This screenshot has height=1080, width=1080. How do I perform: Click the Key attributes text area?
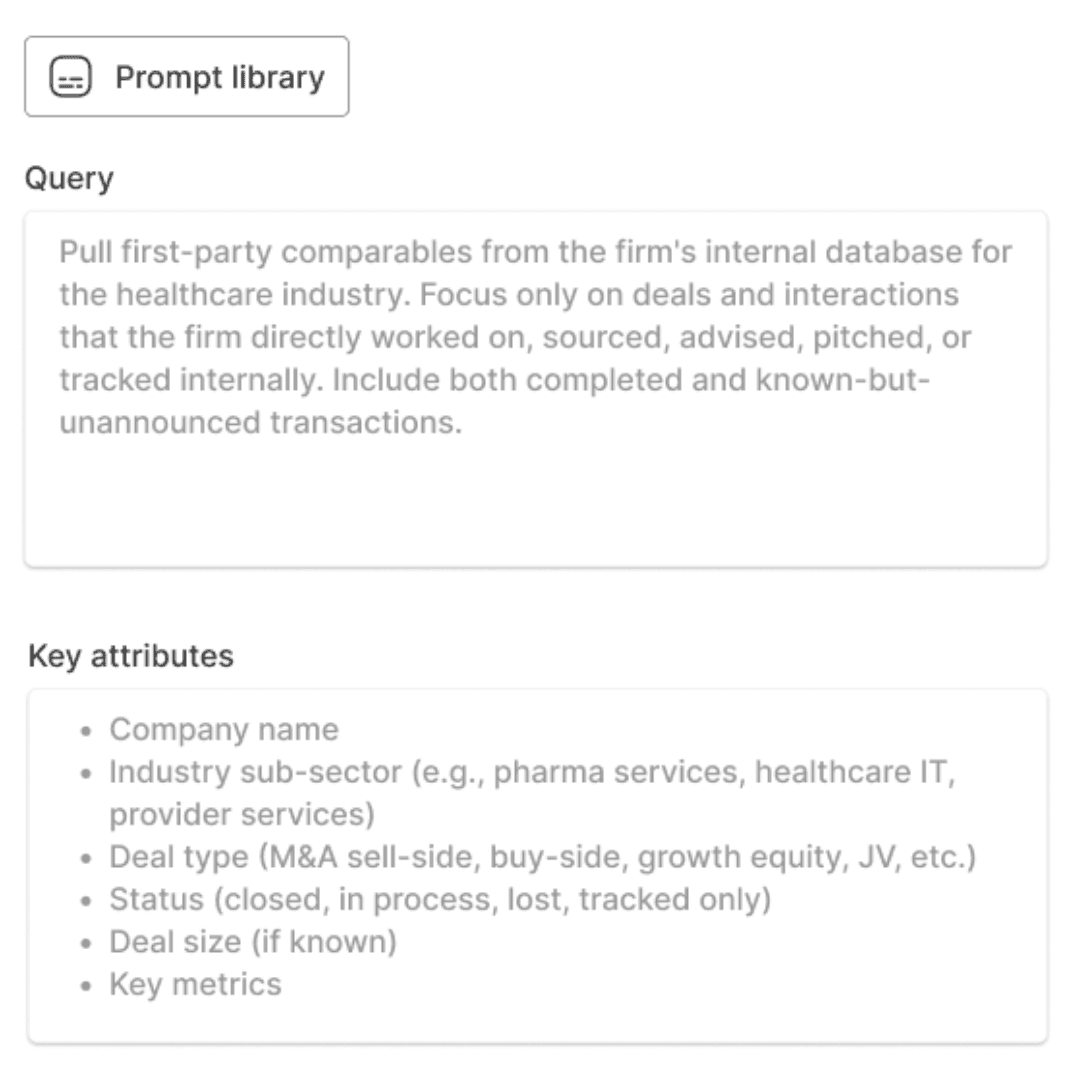pyautogui.click(x=537, y=866)
